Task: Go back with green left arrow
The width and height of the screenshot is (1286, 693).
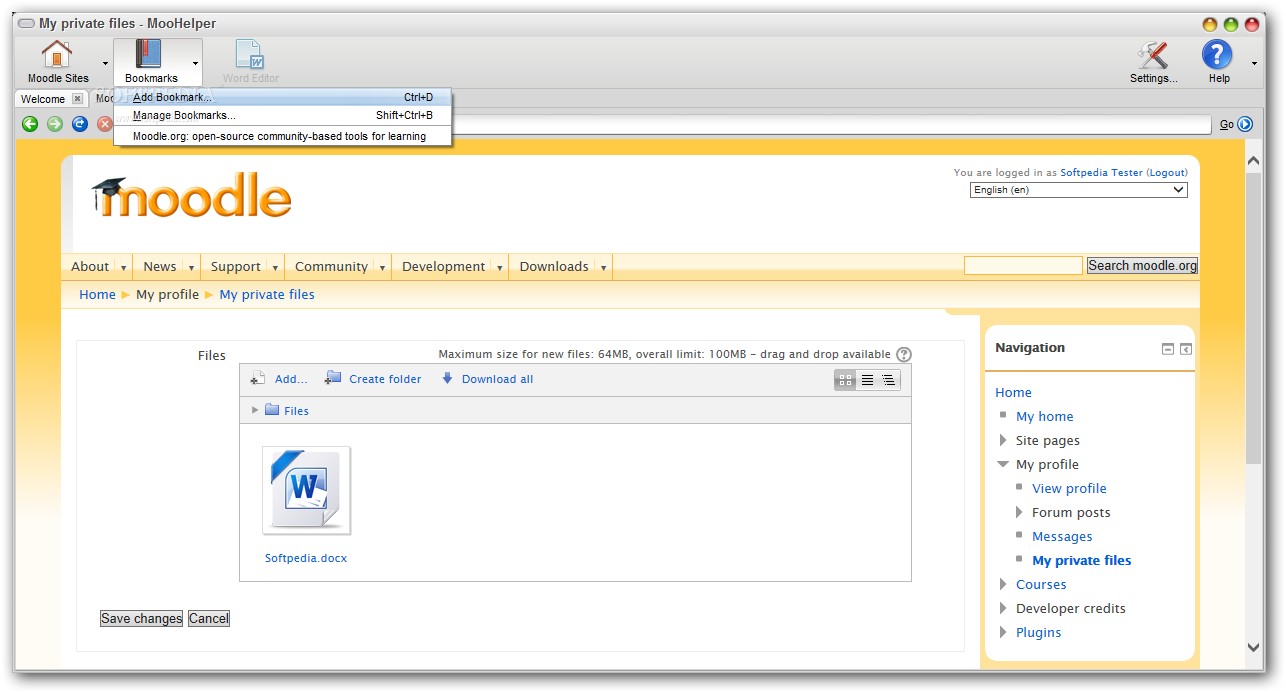Action: tap(30, 124)
